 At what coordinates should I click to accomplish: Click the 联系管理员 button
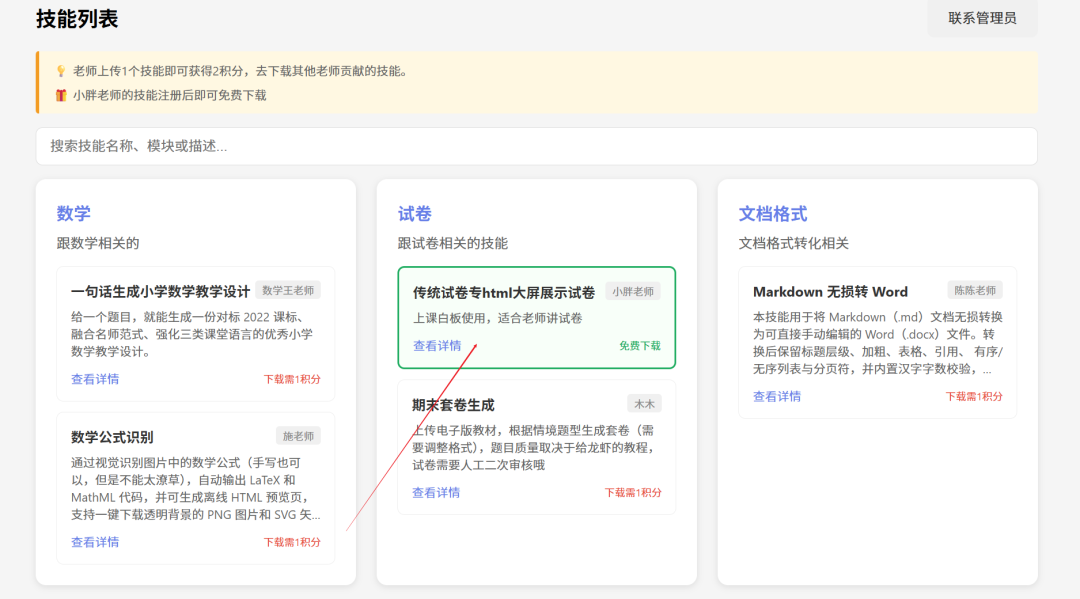click(982, 18)
